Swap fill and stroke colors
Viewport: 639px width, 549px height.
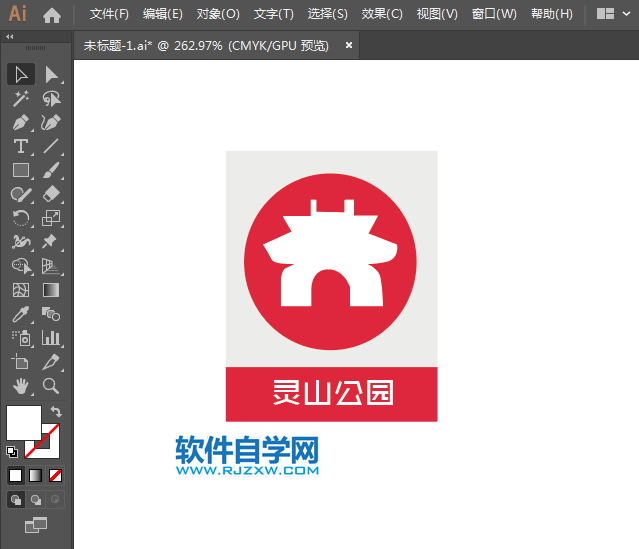click(x=56, y=412)
